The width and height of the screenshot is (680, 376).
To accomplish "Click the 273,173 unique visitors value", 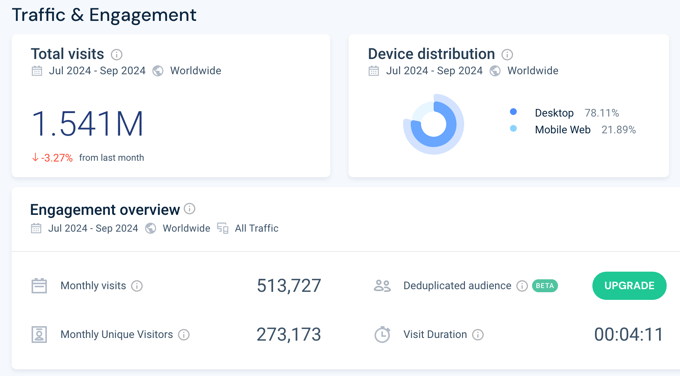I will tap(289, 335).
